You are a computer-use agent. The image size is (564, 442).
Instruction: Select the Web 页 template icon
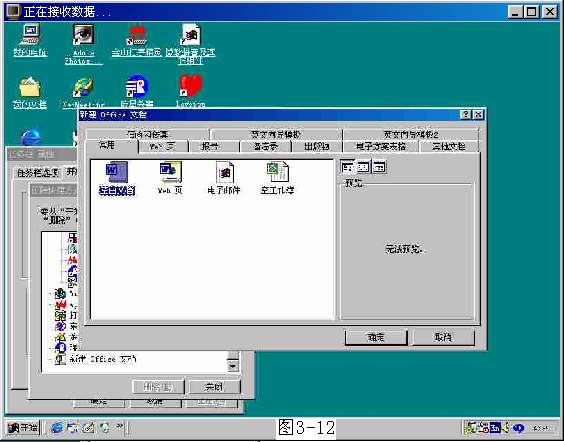(x=170, y=178)
